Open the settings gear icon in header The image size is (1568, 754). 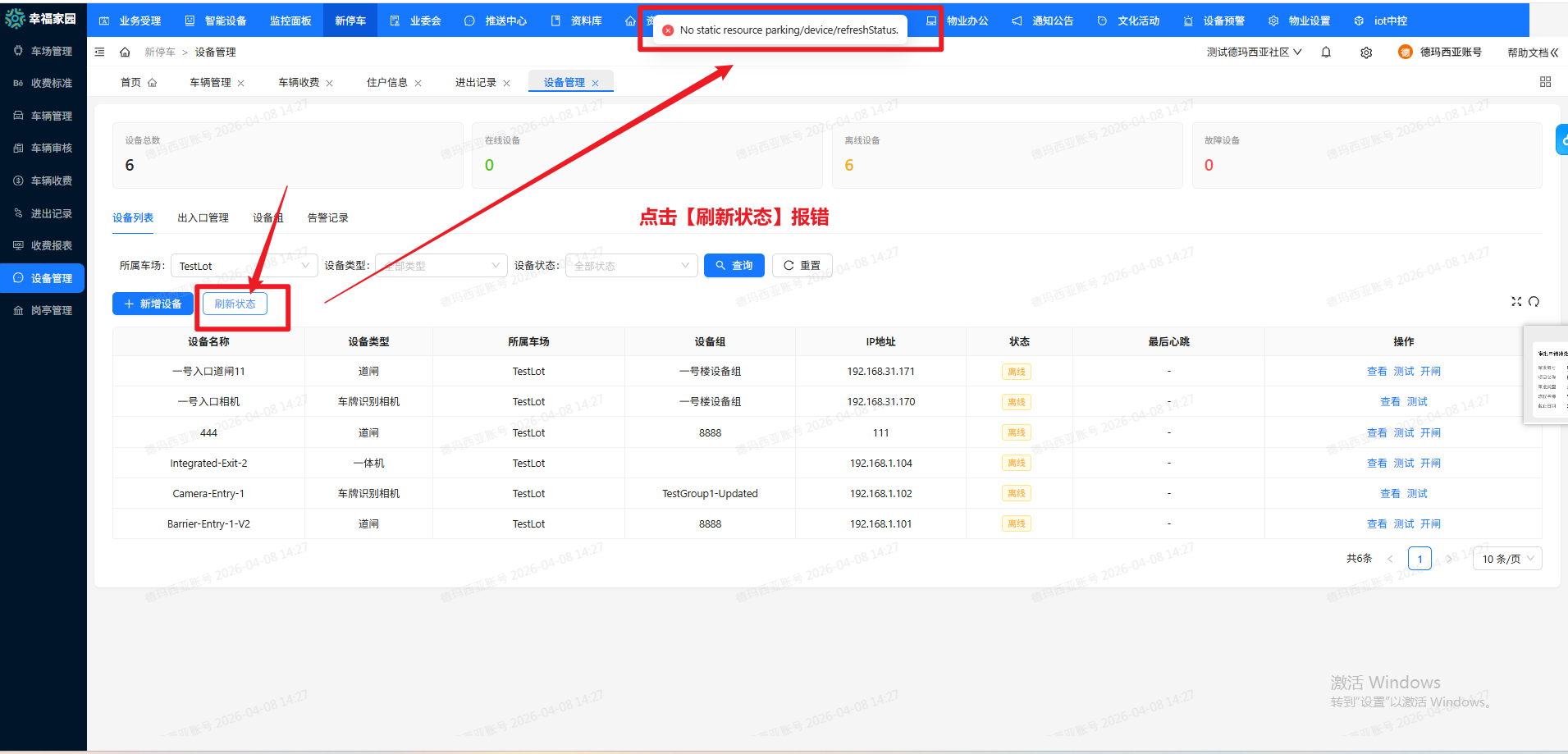(x=1366, y=53)
